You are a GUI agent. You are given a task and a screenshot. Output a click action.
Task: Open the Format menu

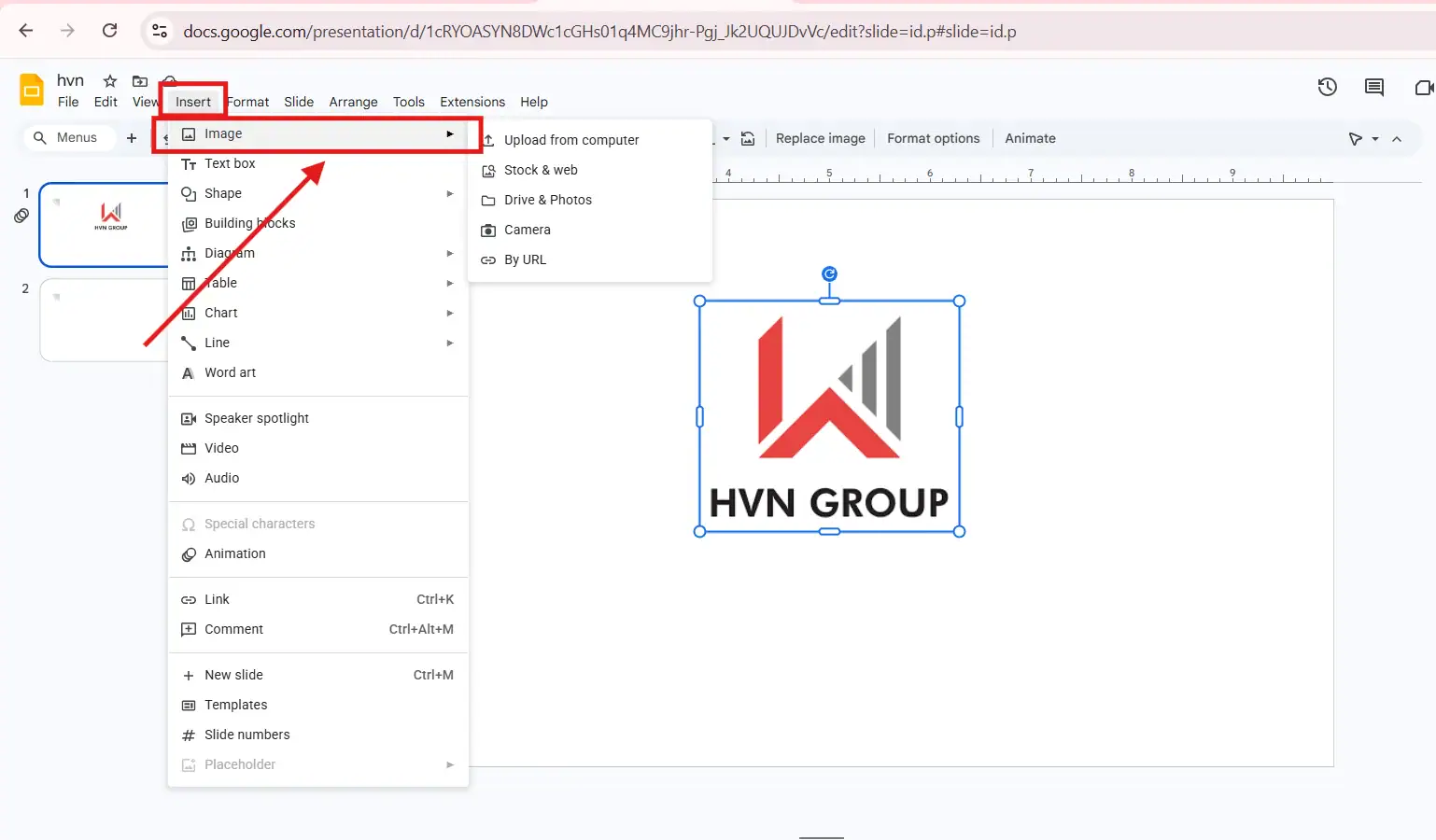click(x=248, y=102)
